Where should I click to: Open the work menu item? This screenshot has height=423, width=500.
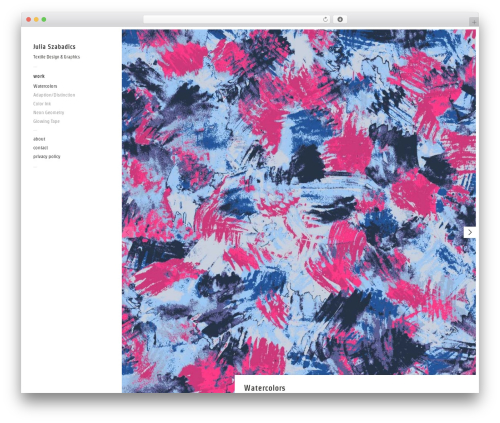click(39, 76)
